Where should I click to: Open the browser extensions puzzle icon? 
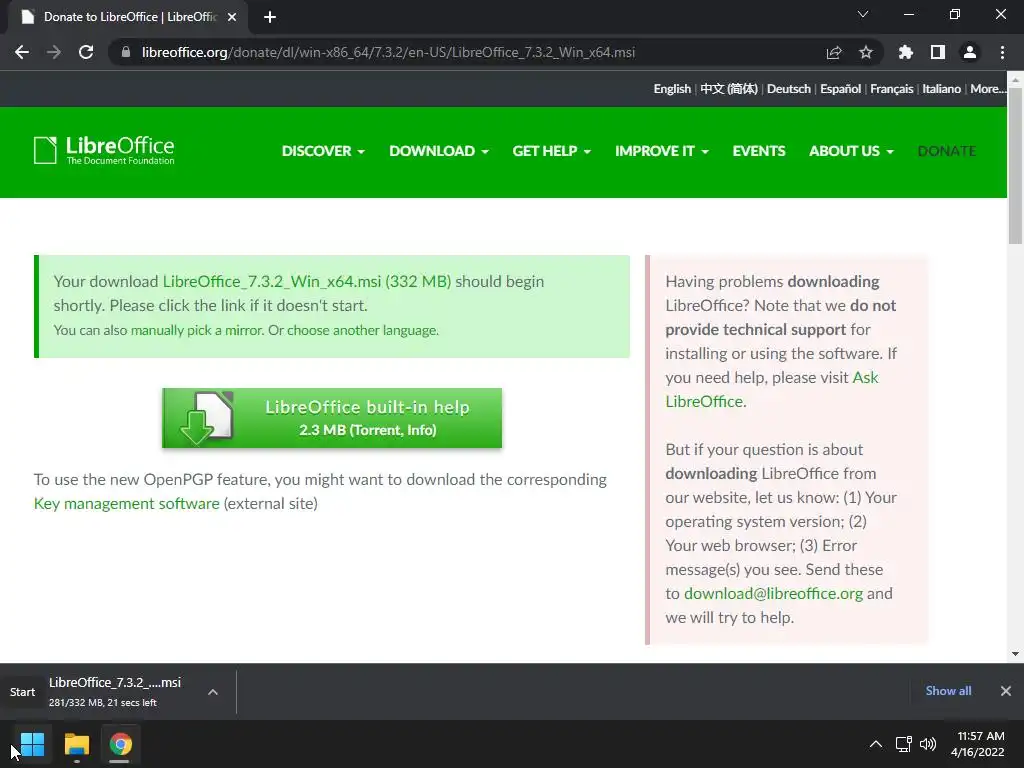pos(906,52)
